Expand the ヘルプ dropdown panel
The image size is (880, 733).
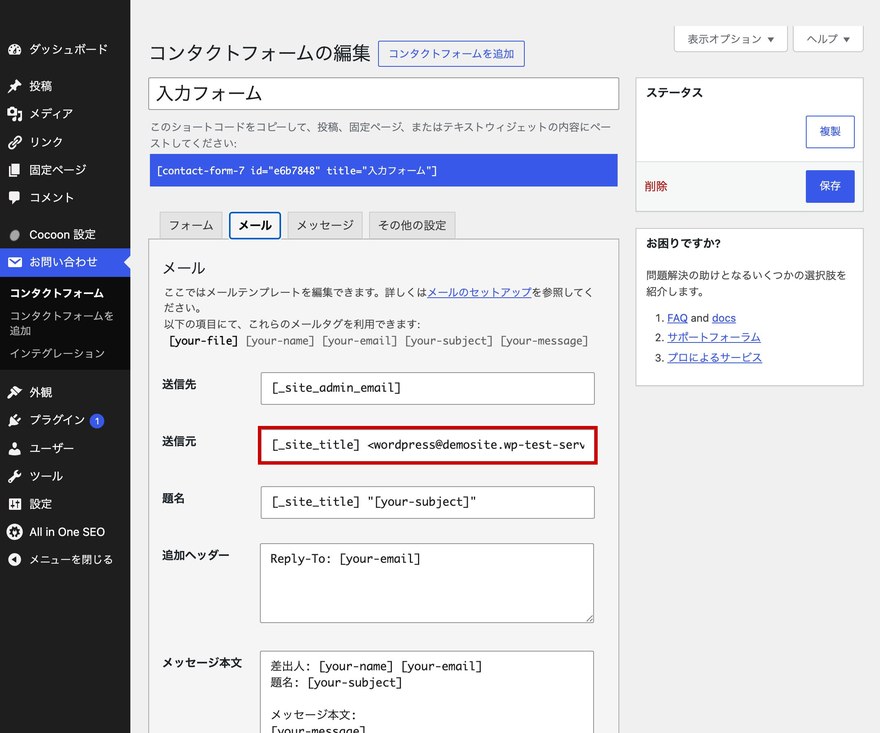click(x=828, y=39)
